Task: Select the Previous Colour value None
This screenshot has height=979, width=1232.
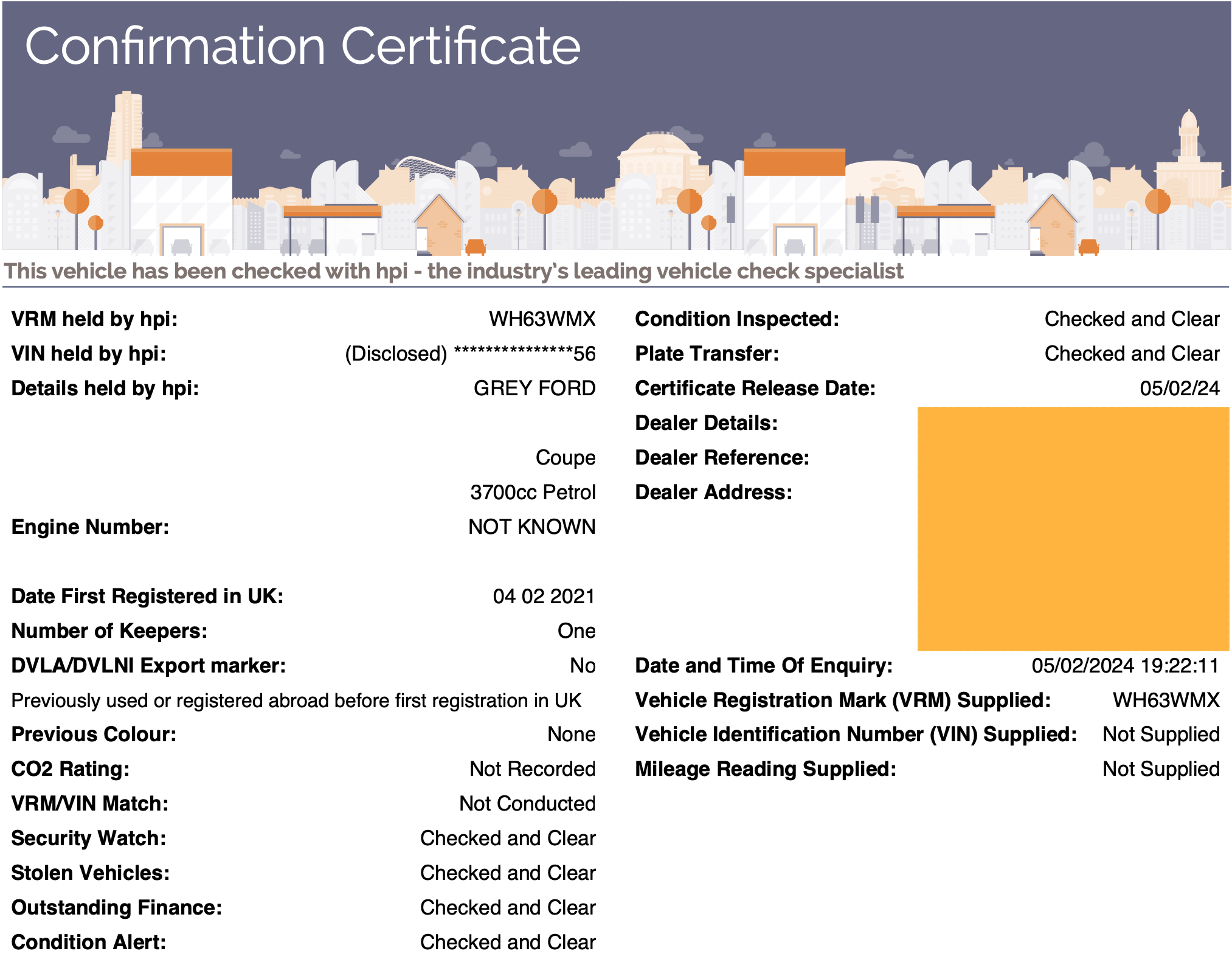Action: point(572,734)
